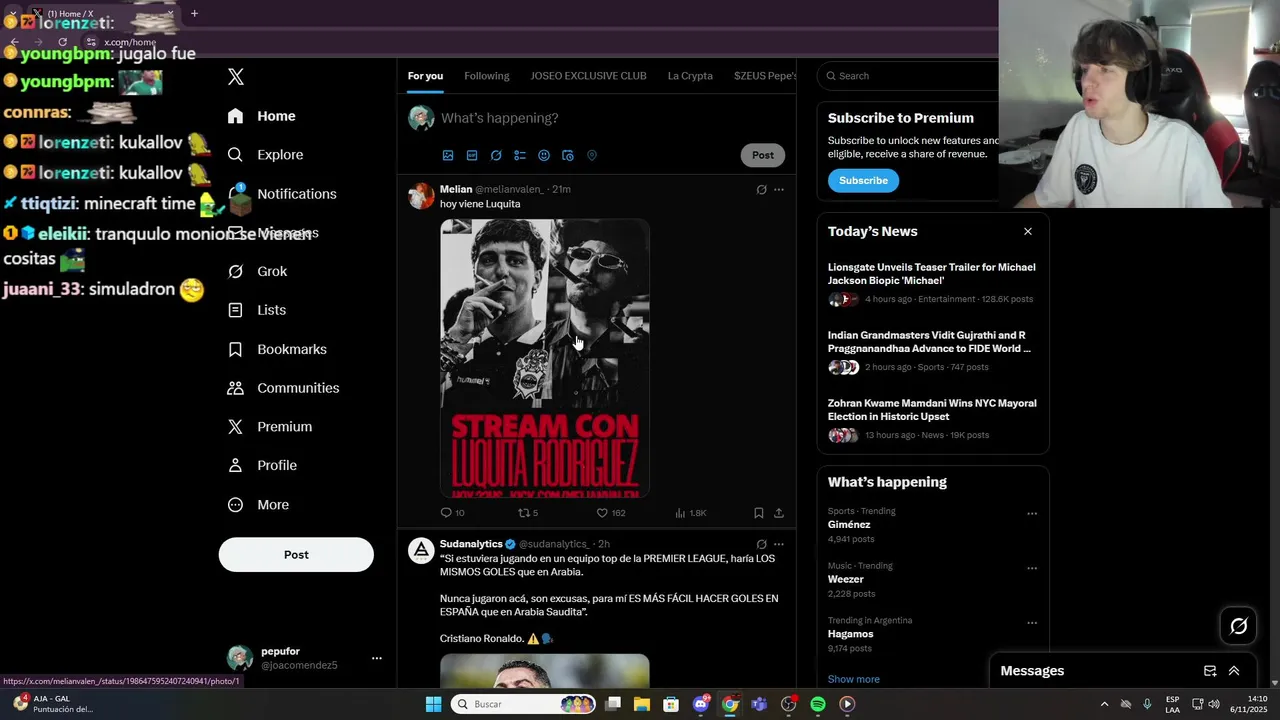
Task: Compose new message in Messages bar
Action: [1210, 671]
